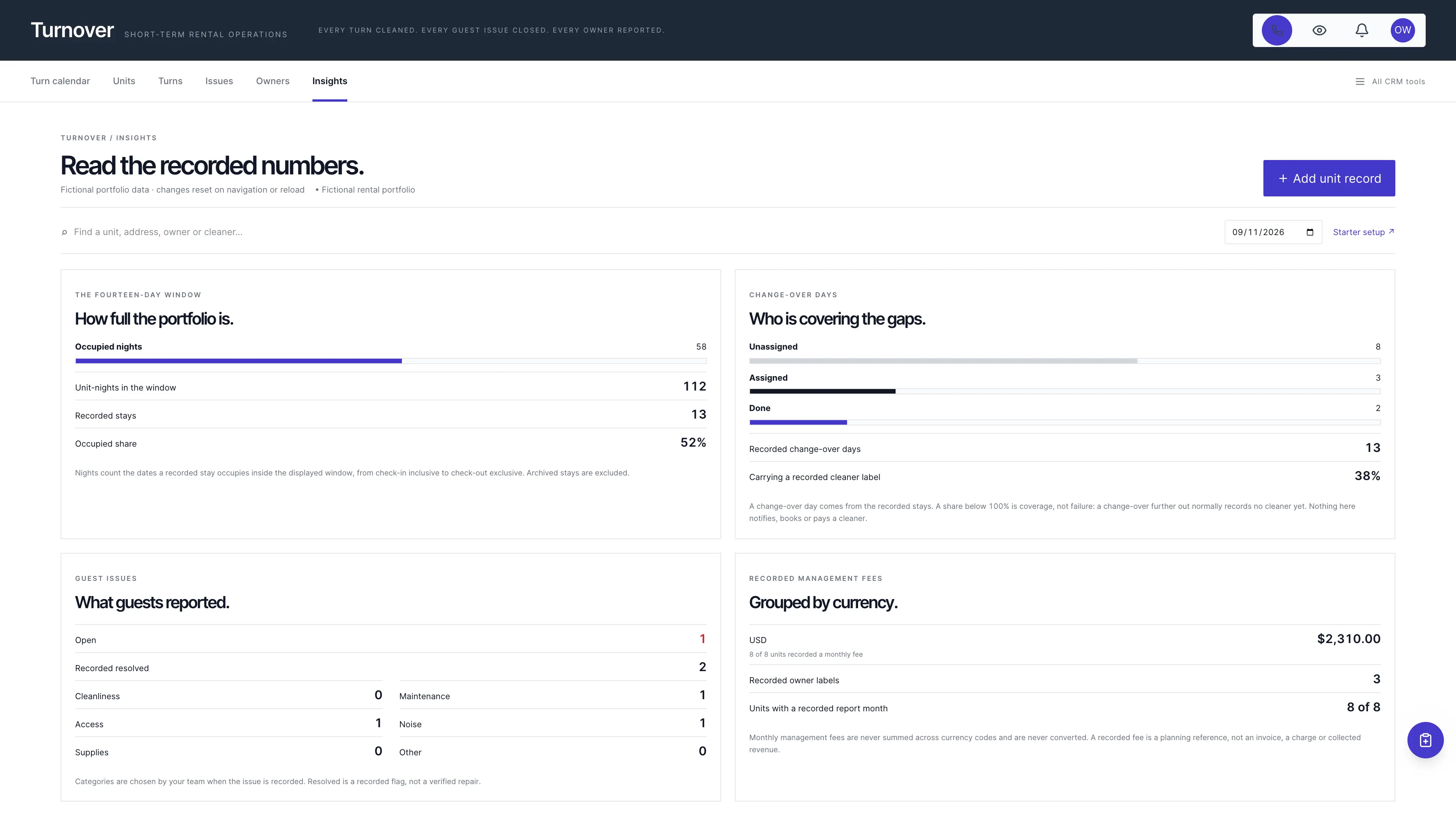Click the Assigned progress bar

1064,391
